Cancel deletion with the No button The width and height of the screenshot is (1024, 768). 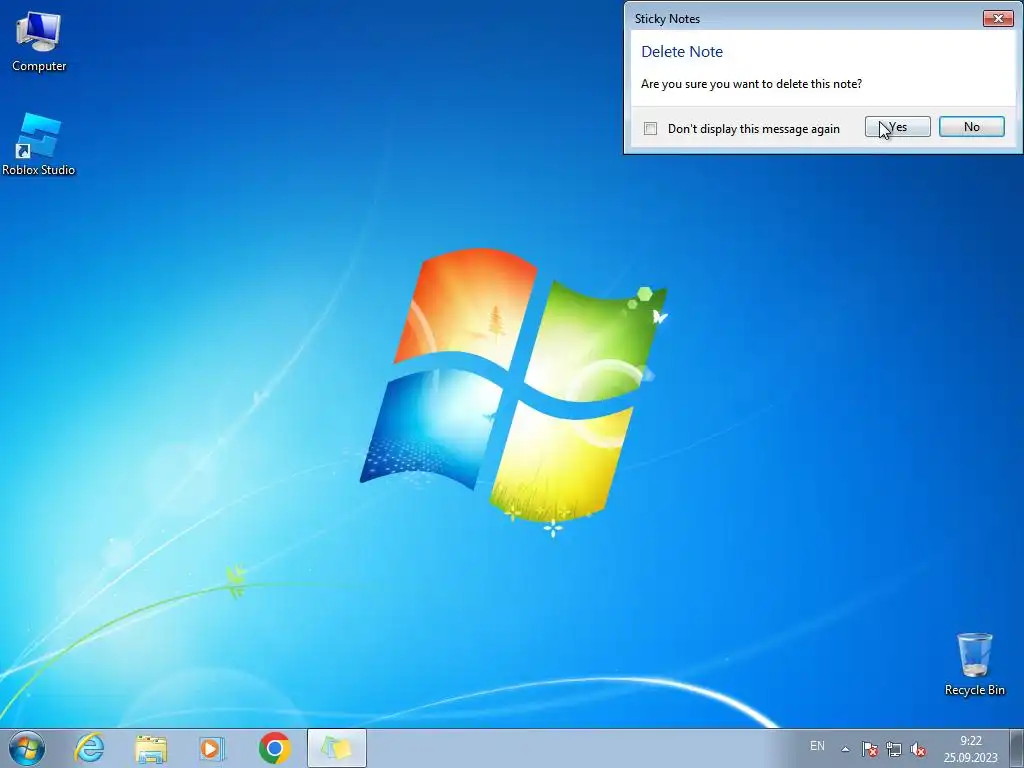click(971, 127)
